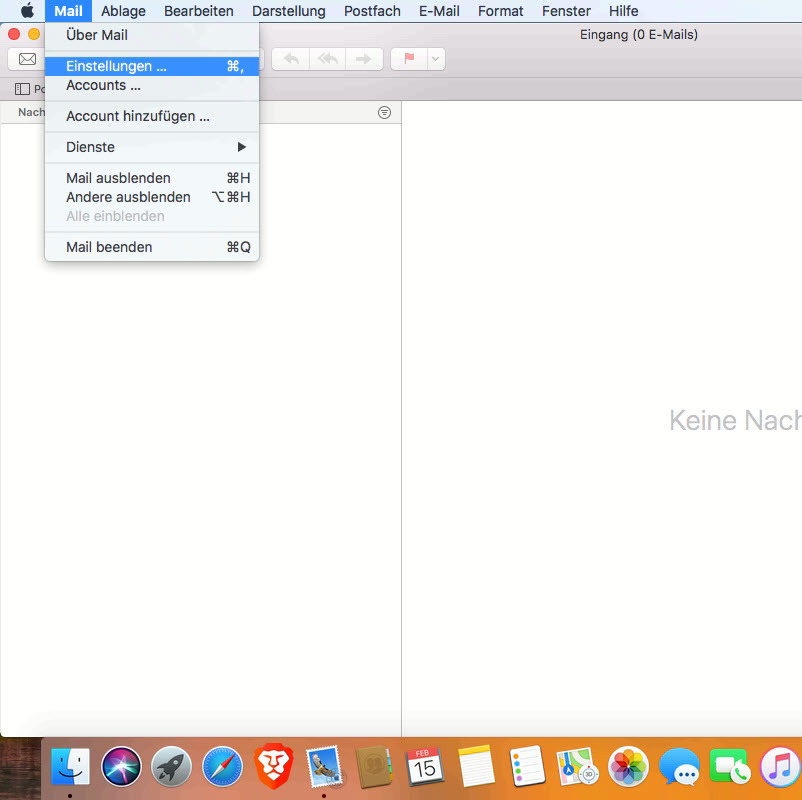This screenshot has width=802, height=800.
Task: Open Notes from the Dock
Action: coord(476,766)
